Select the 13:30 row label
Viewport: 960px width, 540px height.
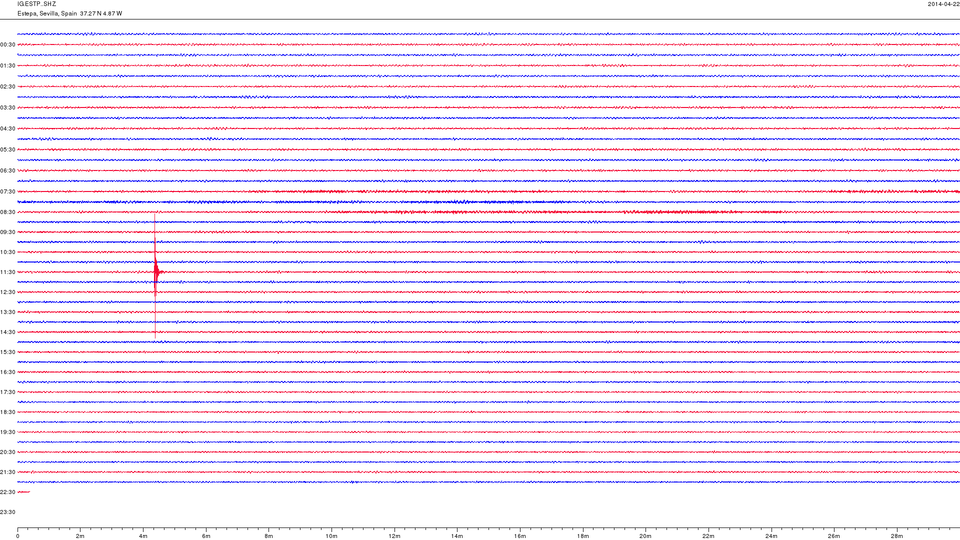pyautogui.click(x=8, y=312)
